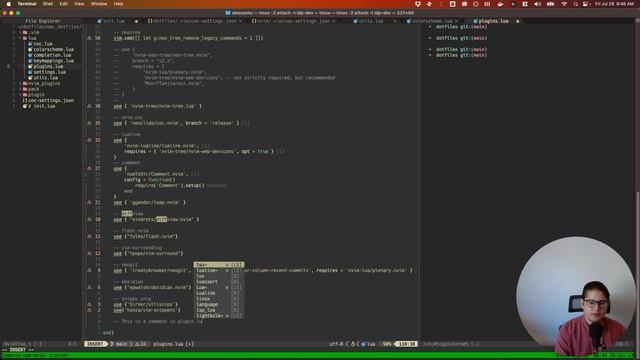
Task: Click warning sign beside leap.nvim line
Action: pos(89,202)
